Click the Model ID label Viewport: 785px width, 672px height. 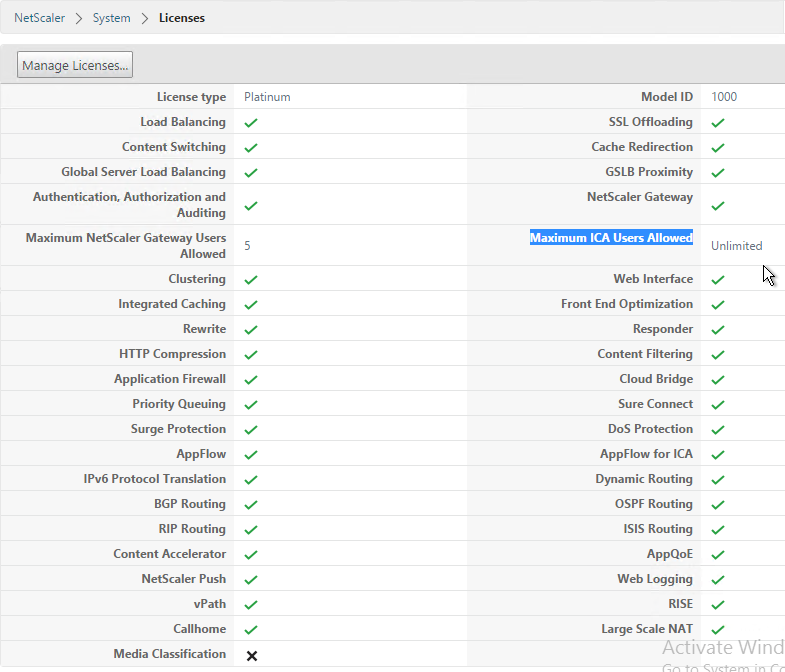pos(667,97)
